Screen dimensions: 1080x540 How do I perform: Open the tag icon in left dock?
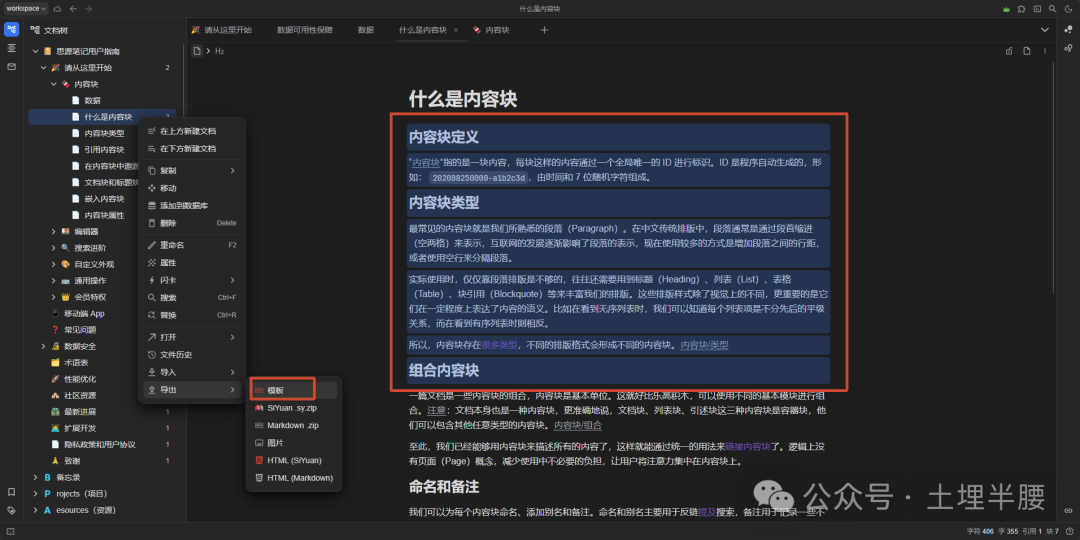click(x=12, y=510)
